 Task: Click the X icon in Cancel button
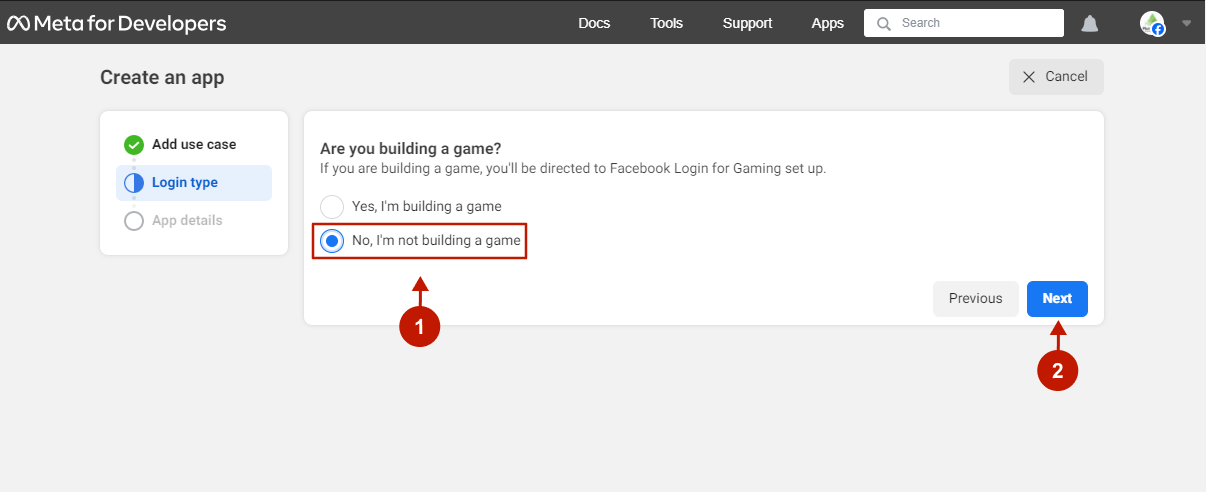pos(1029,77)
